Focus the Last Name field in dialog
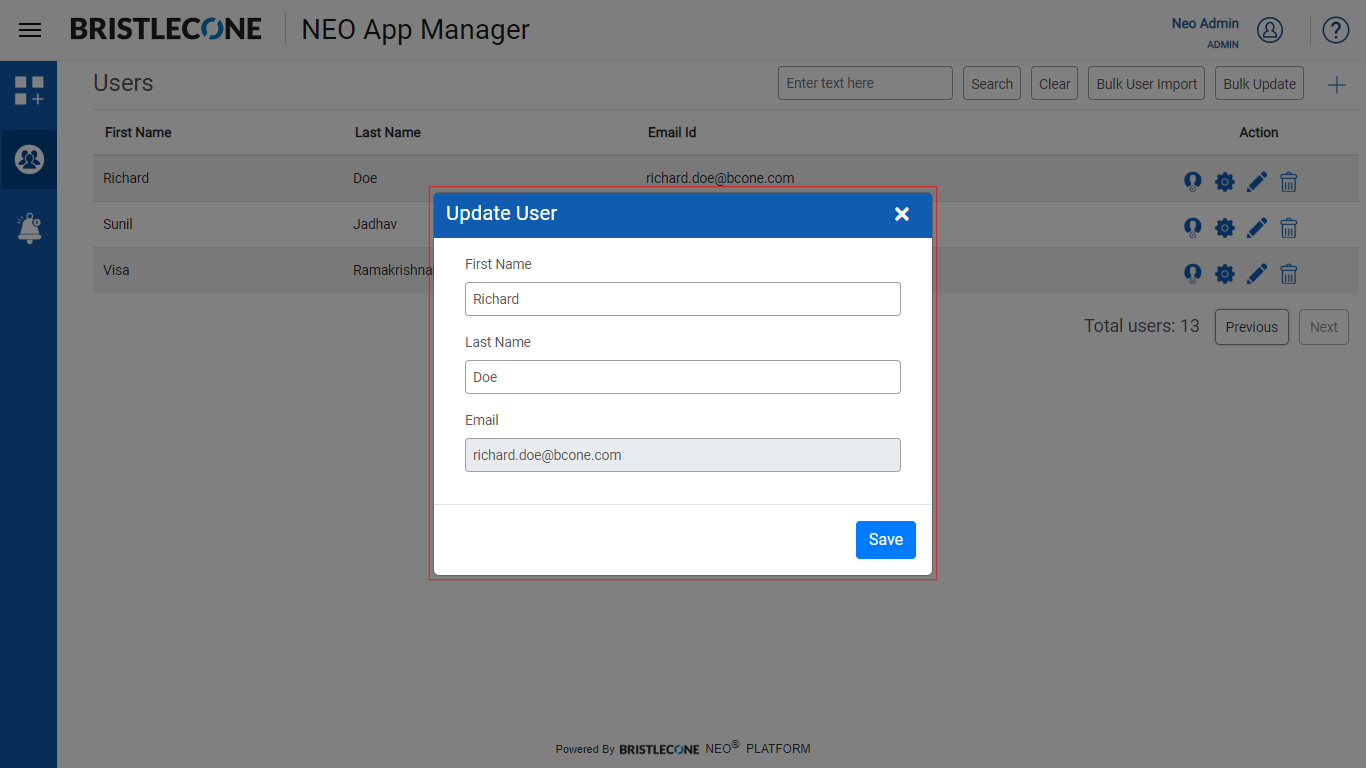 683,377
